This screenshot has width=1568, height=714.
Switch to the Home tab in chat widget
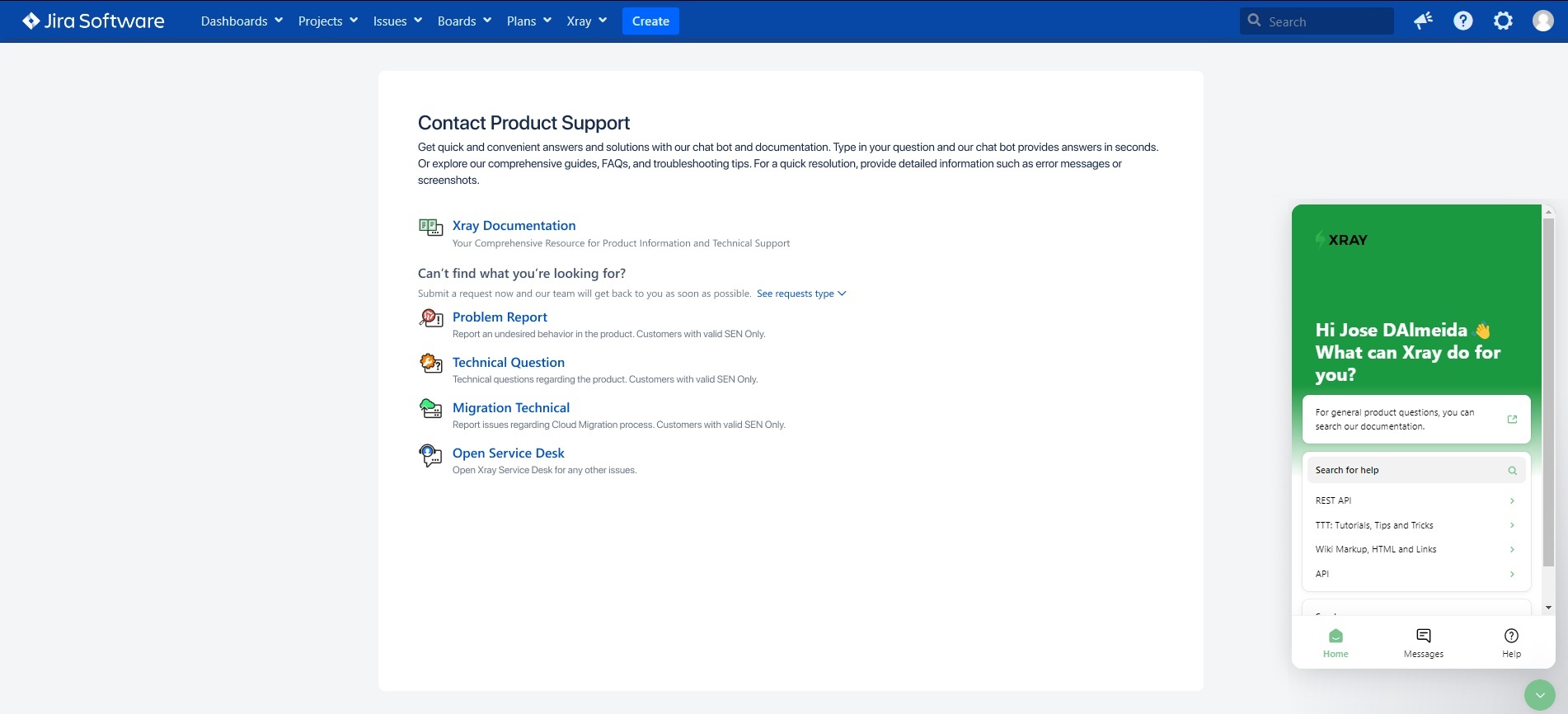tap(1336, 643)
